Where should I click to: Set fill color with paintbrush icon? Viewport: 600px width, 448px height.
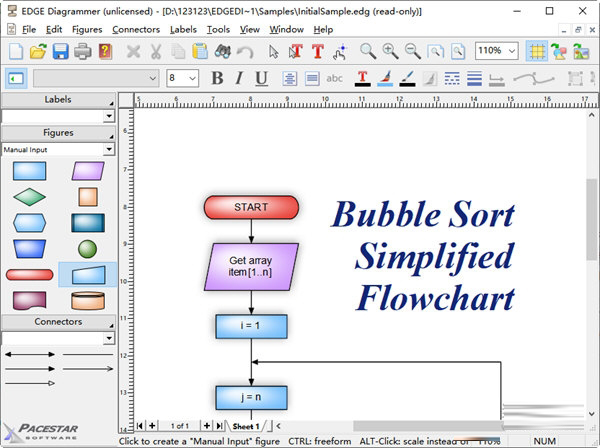385,78
